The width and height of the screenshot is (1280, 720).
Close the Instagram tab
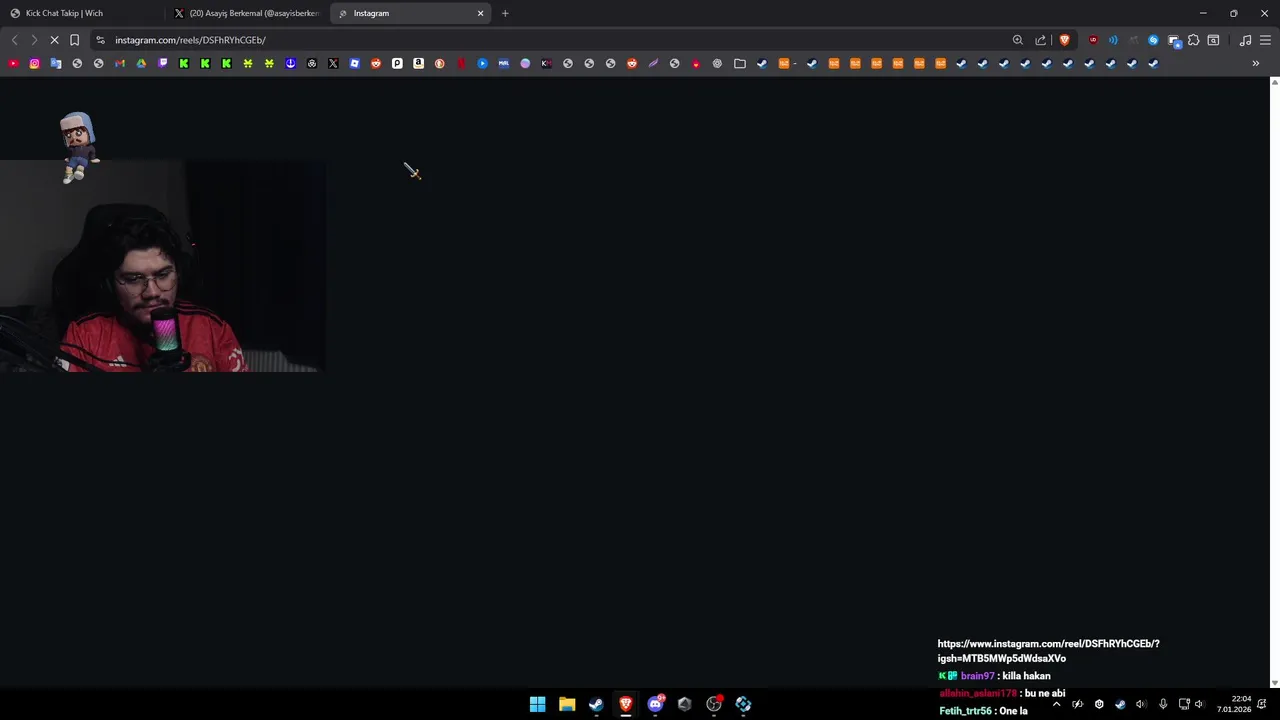click(x=481, y=13)
